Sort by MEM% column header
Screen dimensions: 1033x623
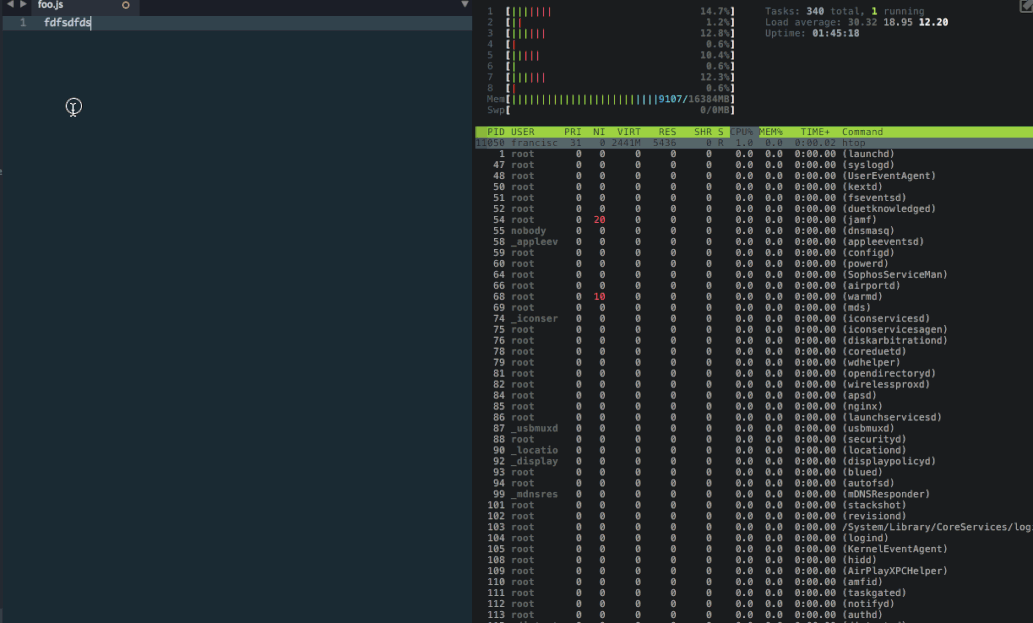[771, 132]
